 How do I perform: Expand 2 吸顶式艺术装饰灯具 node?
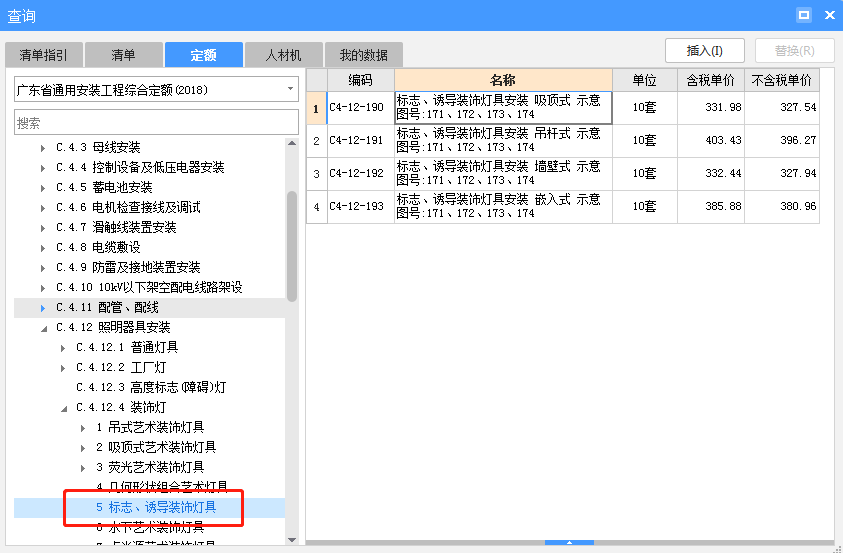point(83,448)
